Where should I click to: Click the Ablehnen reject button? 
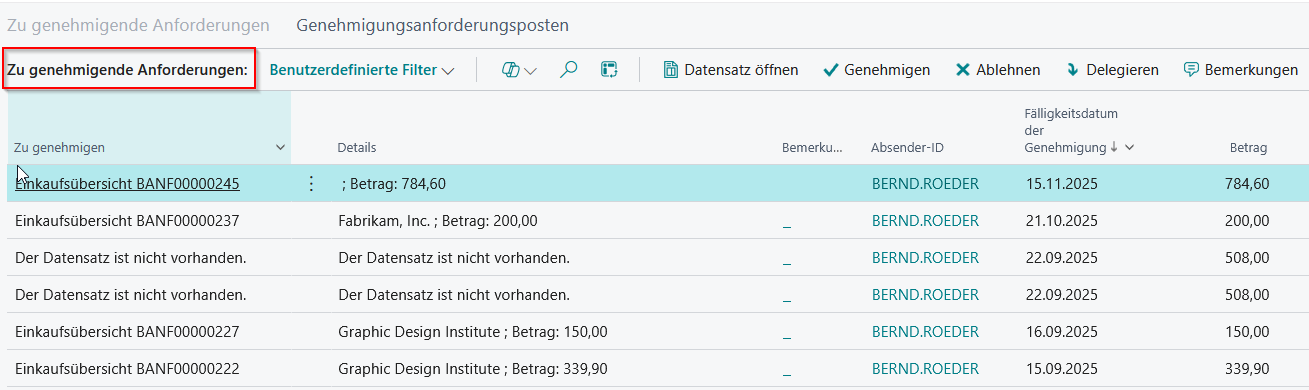tap(998, 70)
